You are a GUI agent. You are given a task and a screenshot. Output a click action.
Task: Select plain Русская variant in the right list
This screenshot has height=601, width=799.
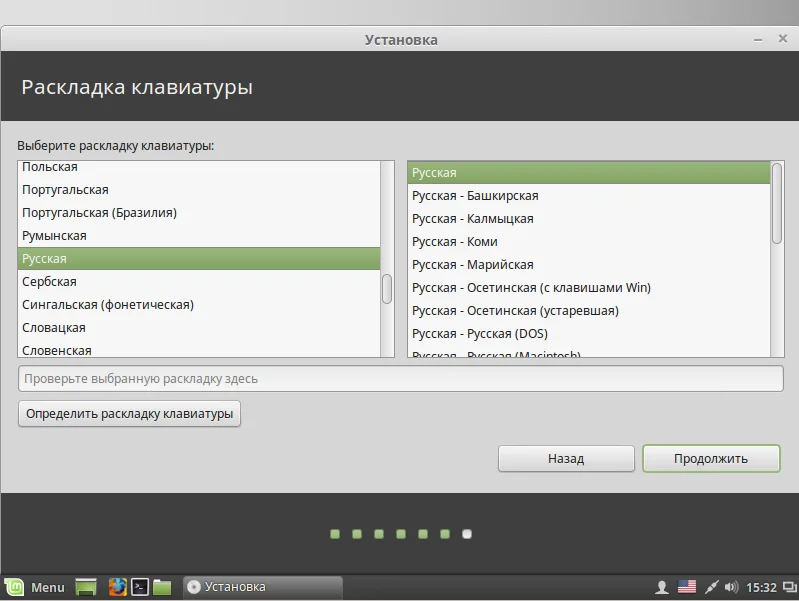click(589, 173)
